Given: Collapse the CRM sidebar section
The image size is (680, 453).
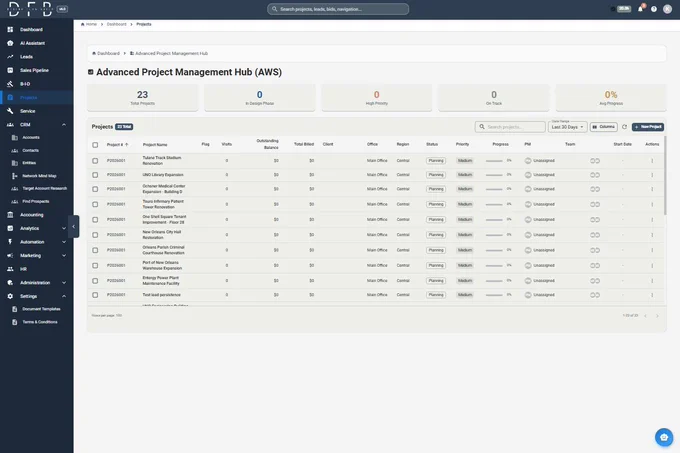Looking at the screenshot, I should point(64,125).
